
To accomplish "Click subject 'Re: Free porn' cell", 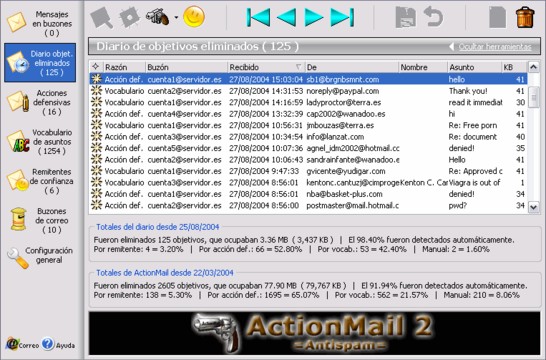I will click(473, 125).
